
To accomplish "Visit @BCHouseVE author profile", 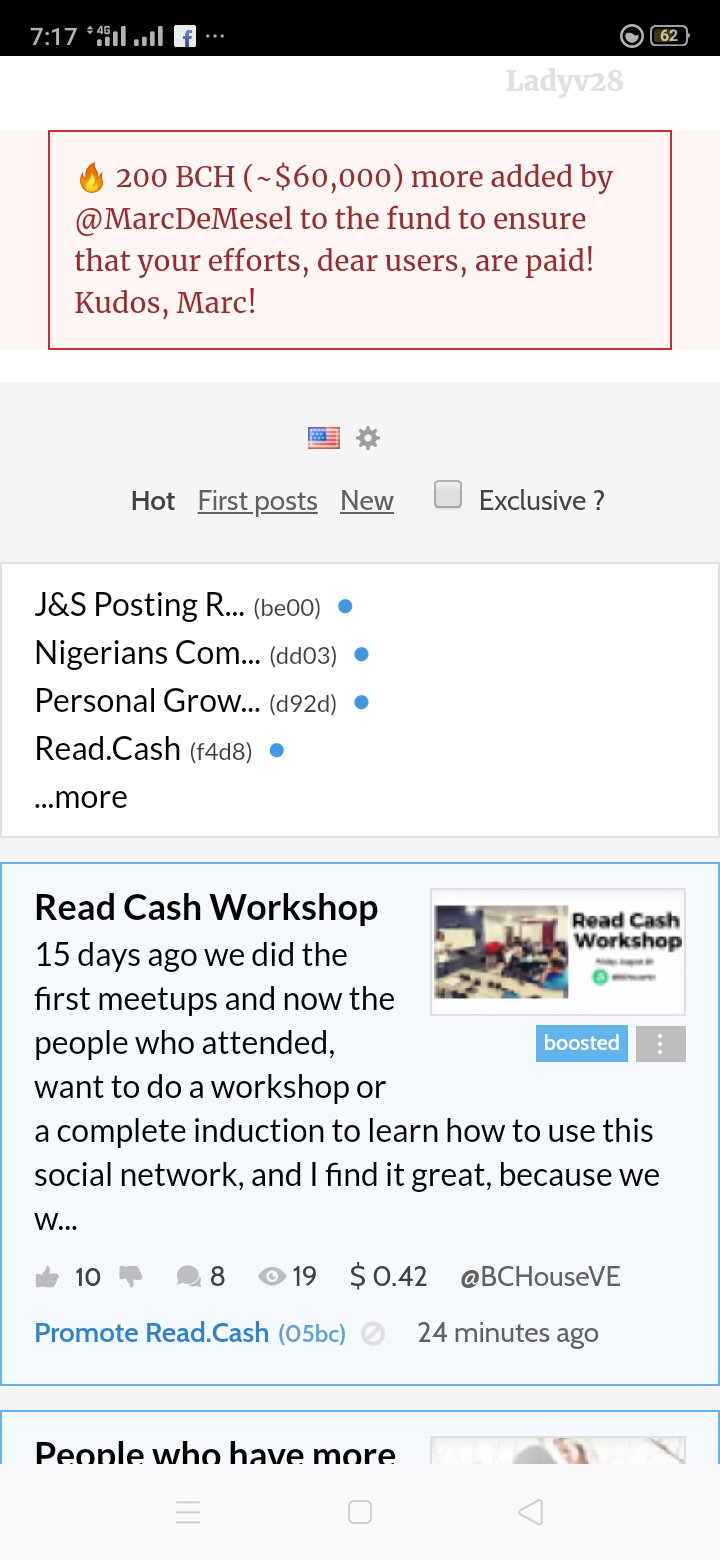I will 540,1277.
